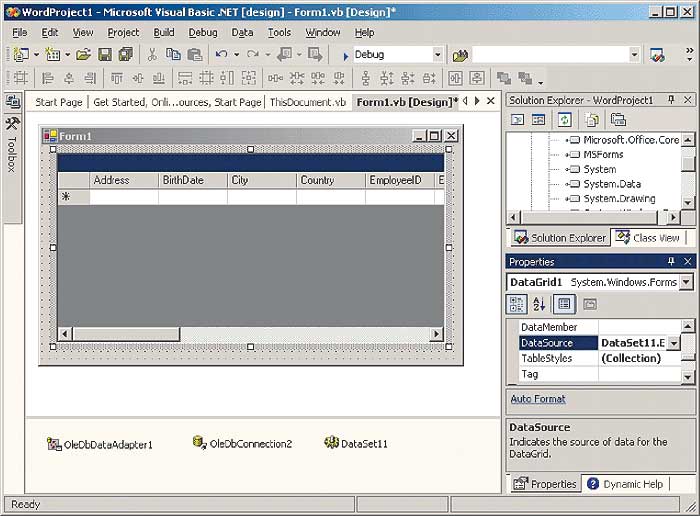
Task: Click the TableStyles property row
Action: pos(598,358)
